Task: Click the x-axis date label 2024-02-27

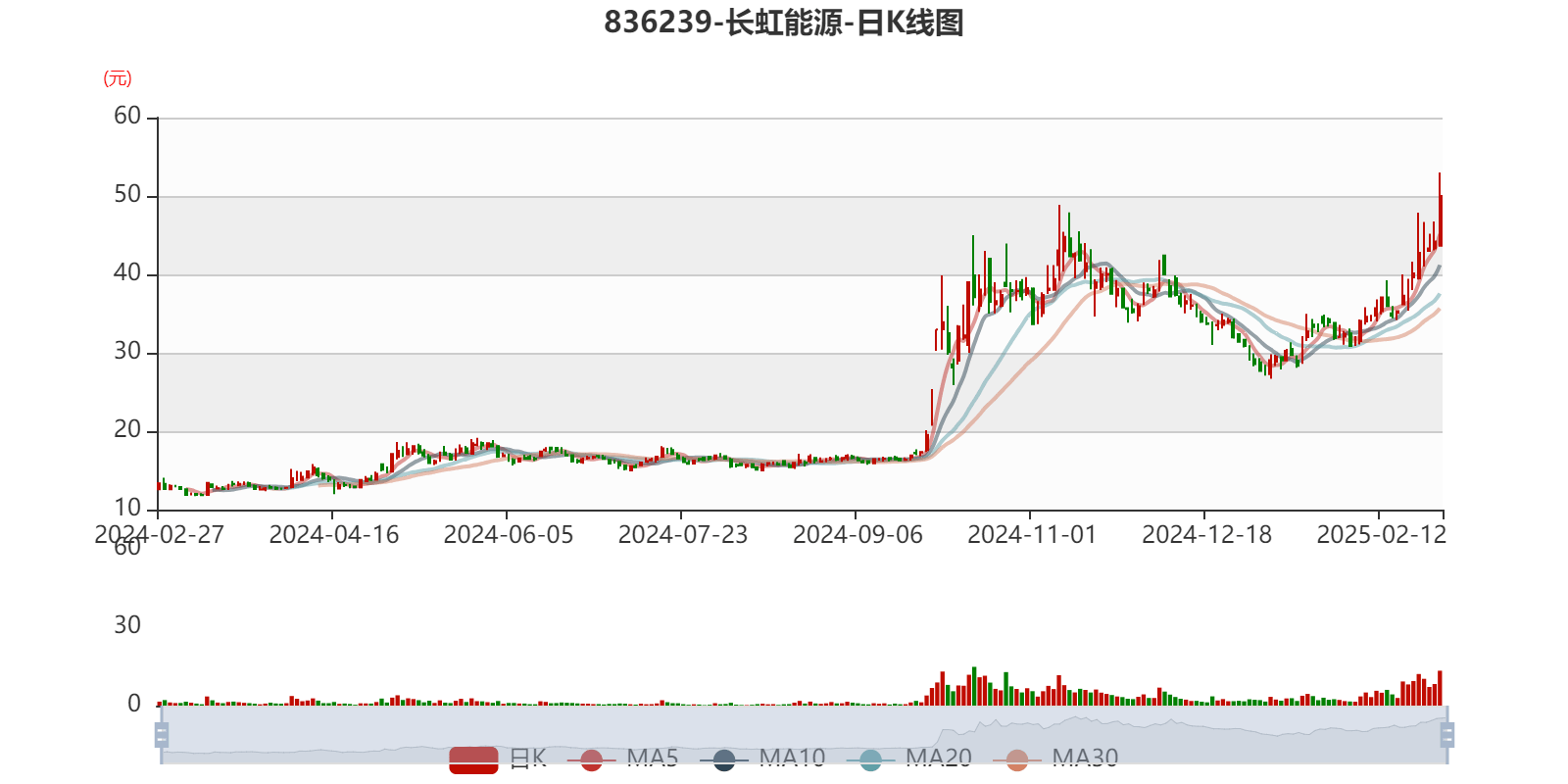Action: point(159,535)
